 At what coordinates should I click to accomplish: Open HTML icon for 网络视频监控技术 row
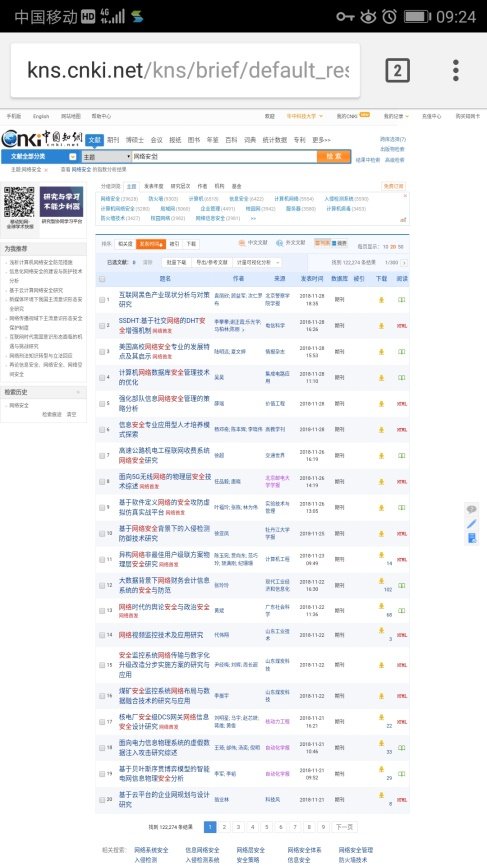coord(401,635)
